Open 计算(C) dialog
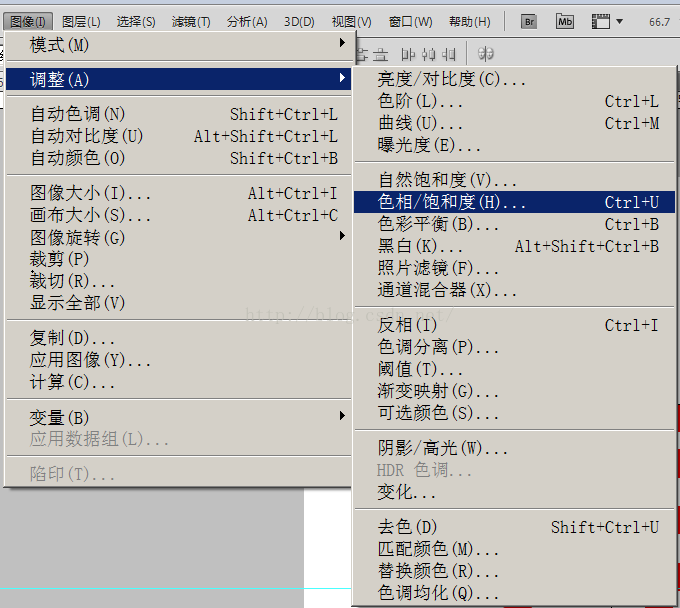The width and height of the screenshot is (680, 608). coord(179,382)
